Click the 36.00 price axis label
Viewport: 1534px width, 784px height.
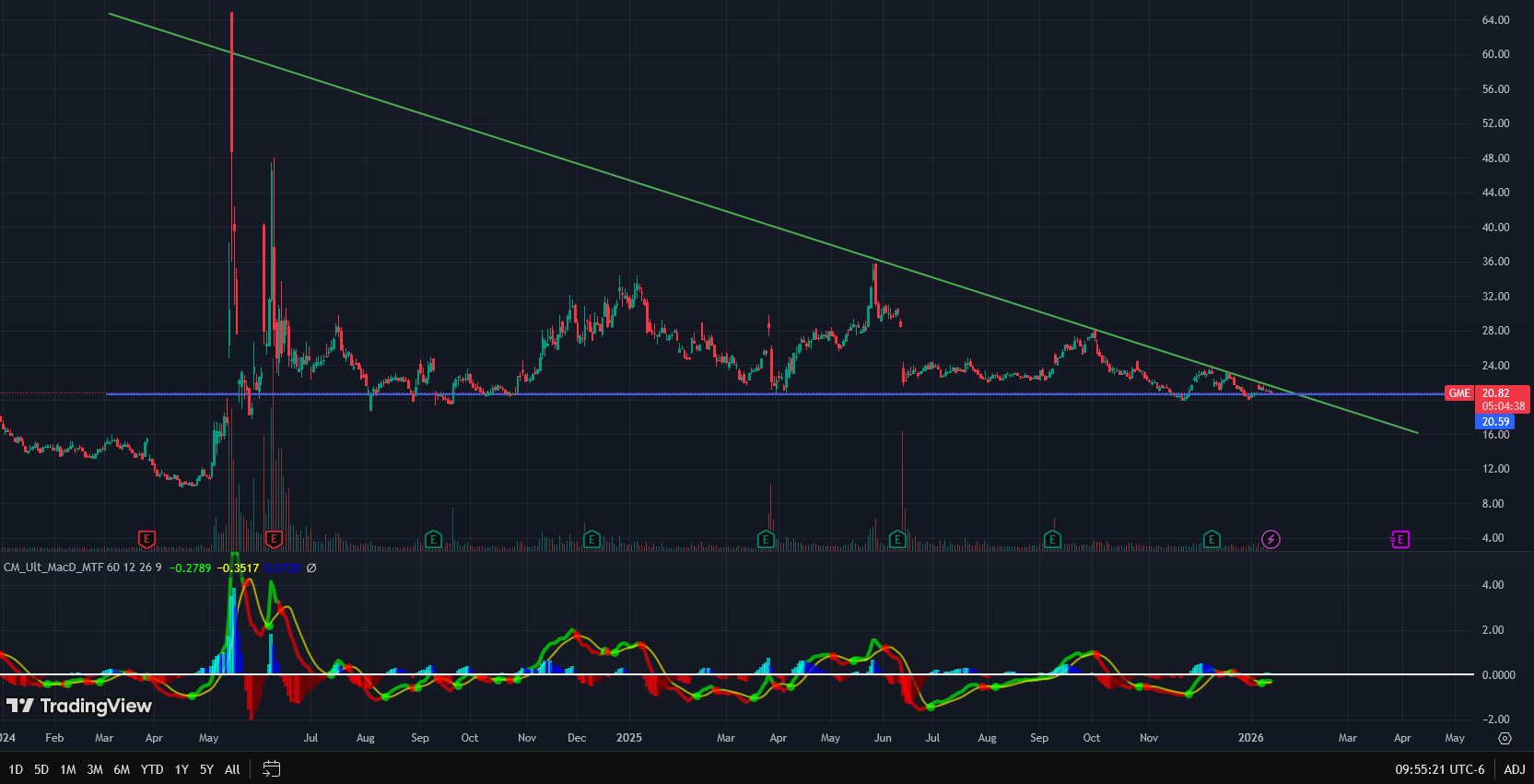(x=1495, y=262)
